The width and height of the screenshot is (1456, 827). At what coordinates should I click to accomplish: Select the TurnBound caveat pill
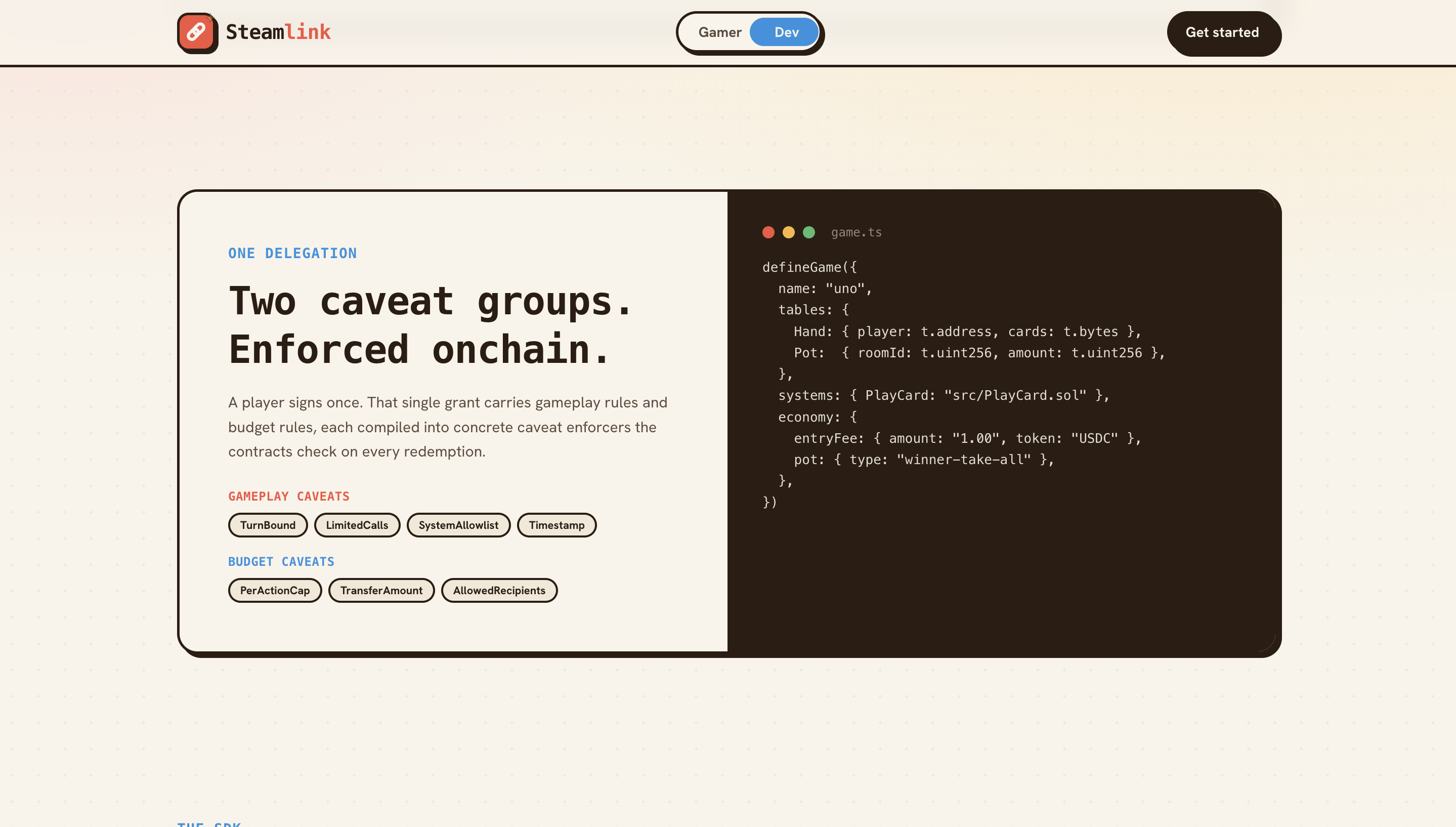[268, 525]
